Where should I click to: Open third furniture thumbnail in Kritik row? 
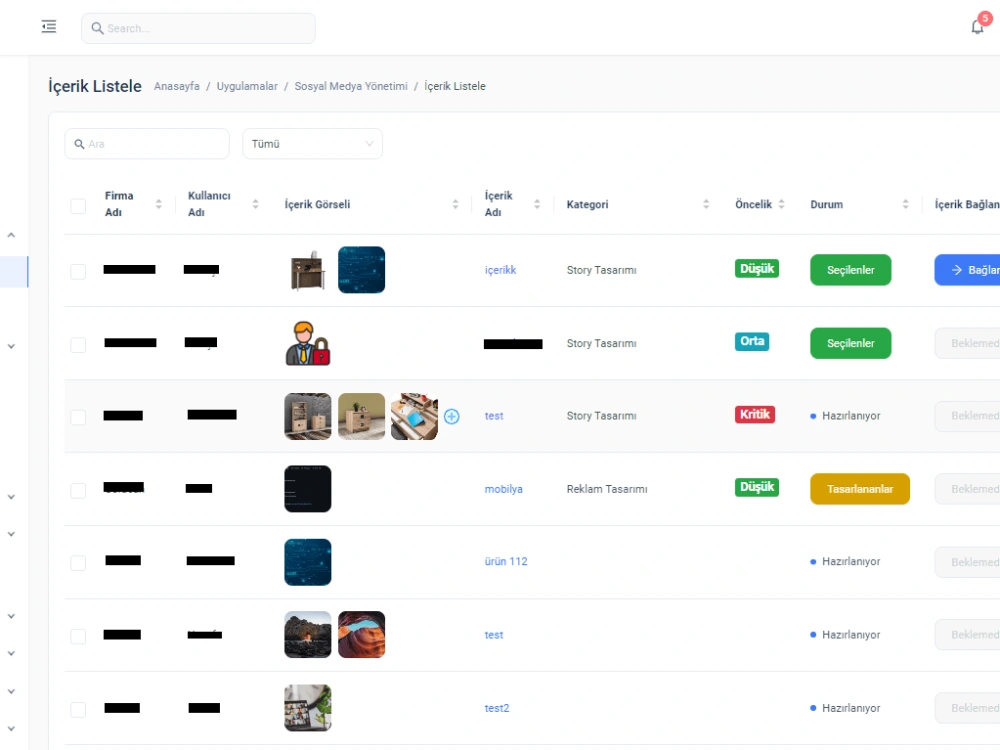(415, 416)
